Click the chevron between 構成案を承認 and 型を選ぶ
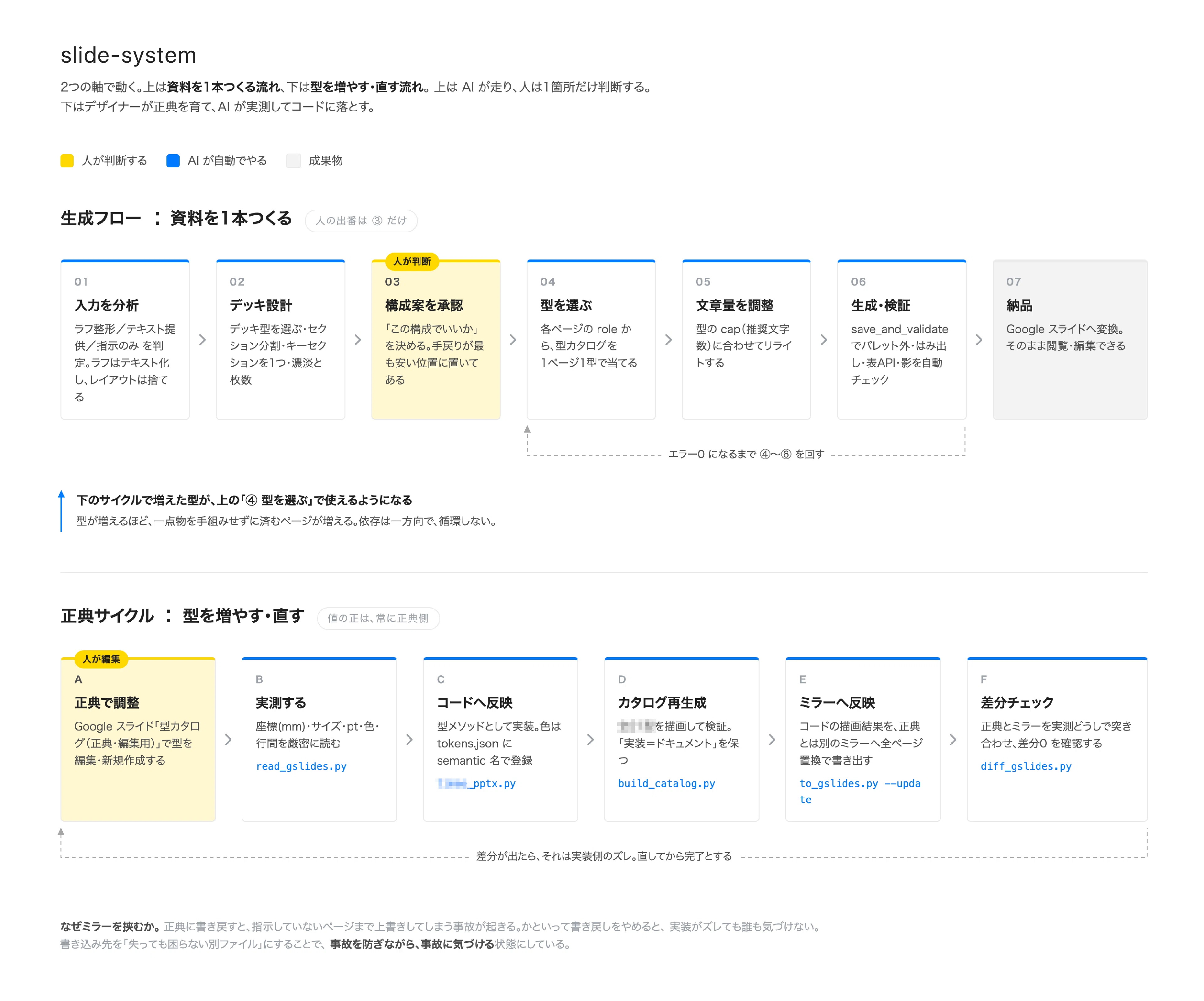 (x=513, y=340)
